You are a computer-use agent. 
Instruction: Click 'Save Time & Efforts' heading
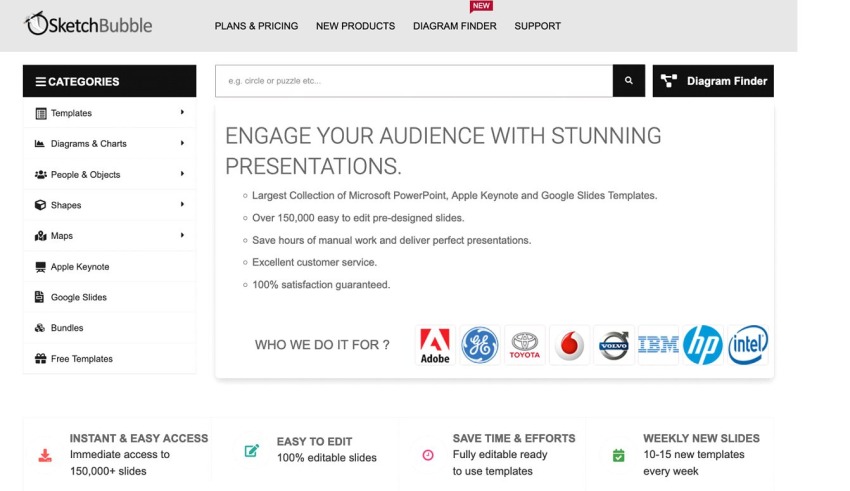coord(514,438)
